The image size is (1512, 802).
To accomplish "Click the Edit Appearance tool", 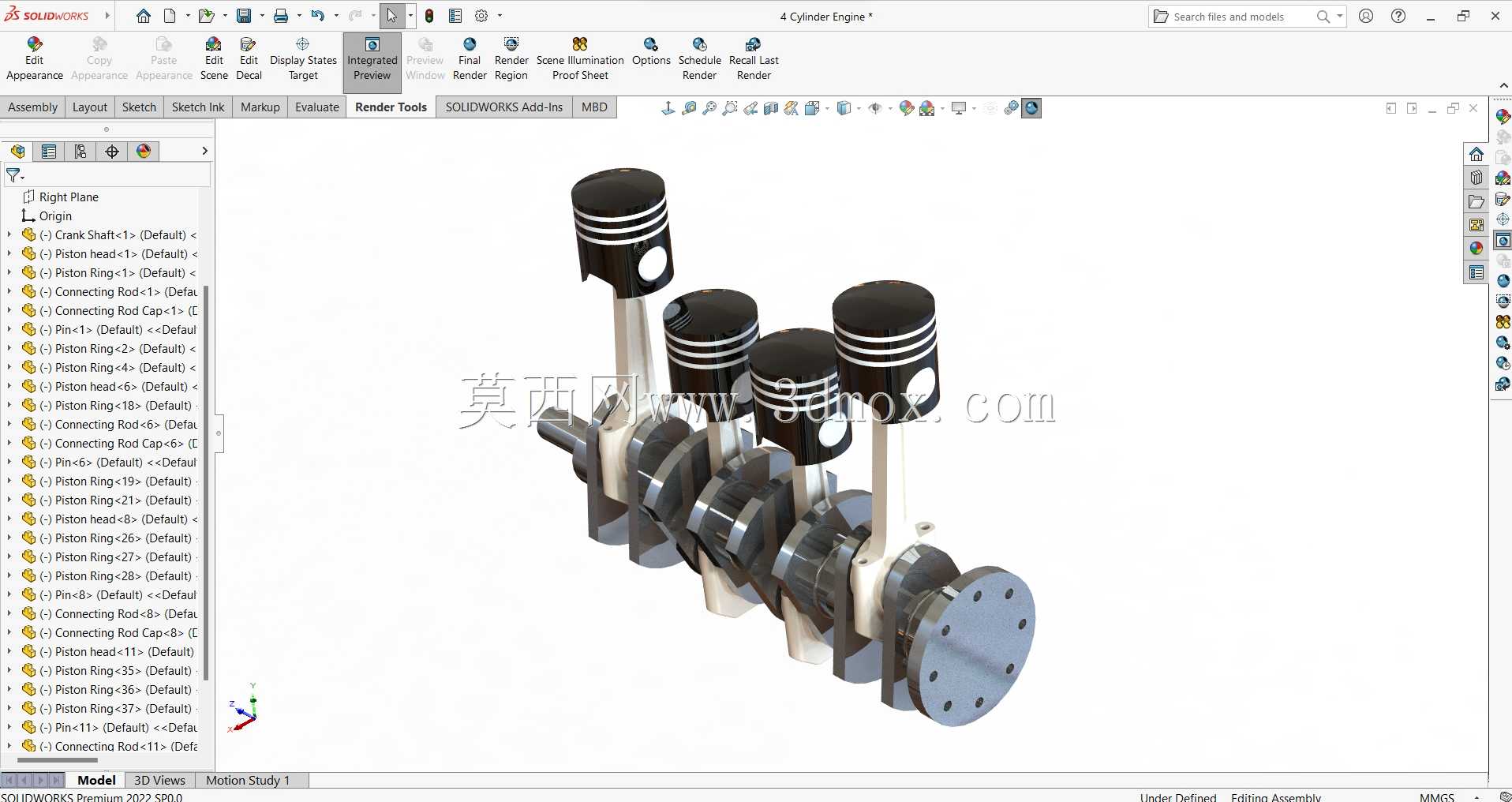I will tap(35, 58).
